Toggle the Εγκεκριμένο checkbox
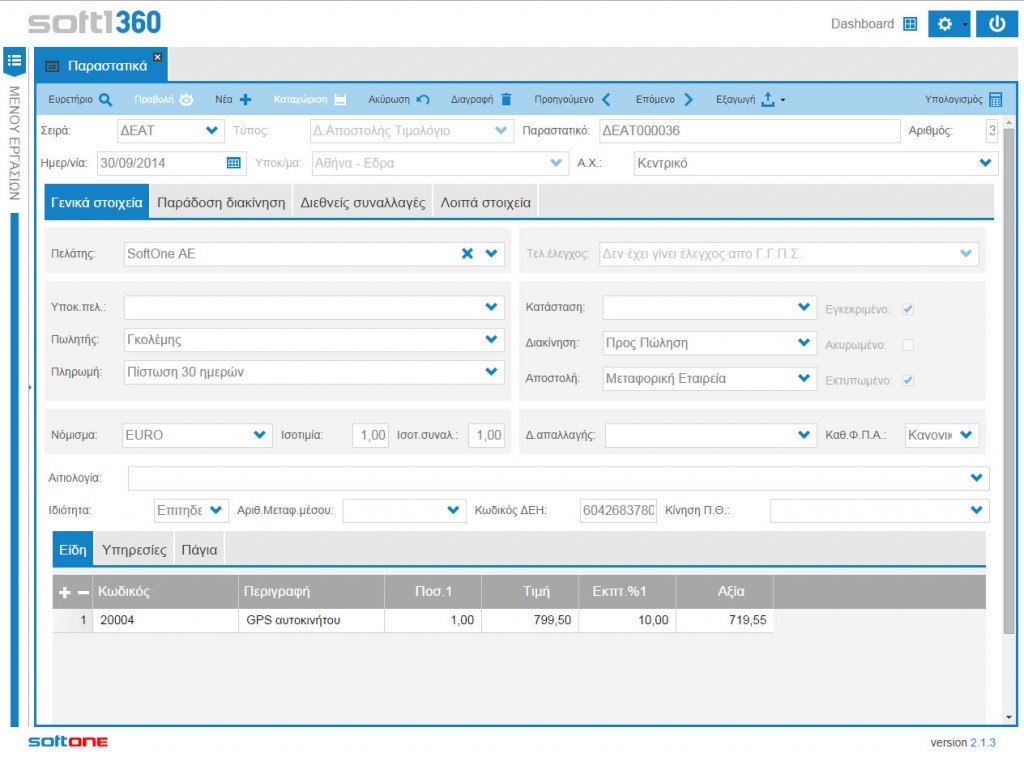Screen dimensions: 1024x757 (908, 309)
